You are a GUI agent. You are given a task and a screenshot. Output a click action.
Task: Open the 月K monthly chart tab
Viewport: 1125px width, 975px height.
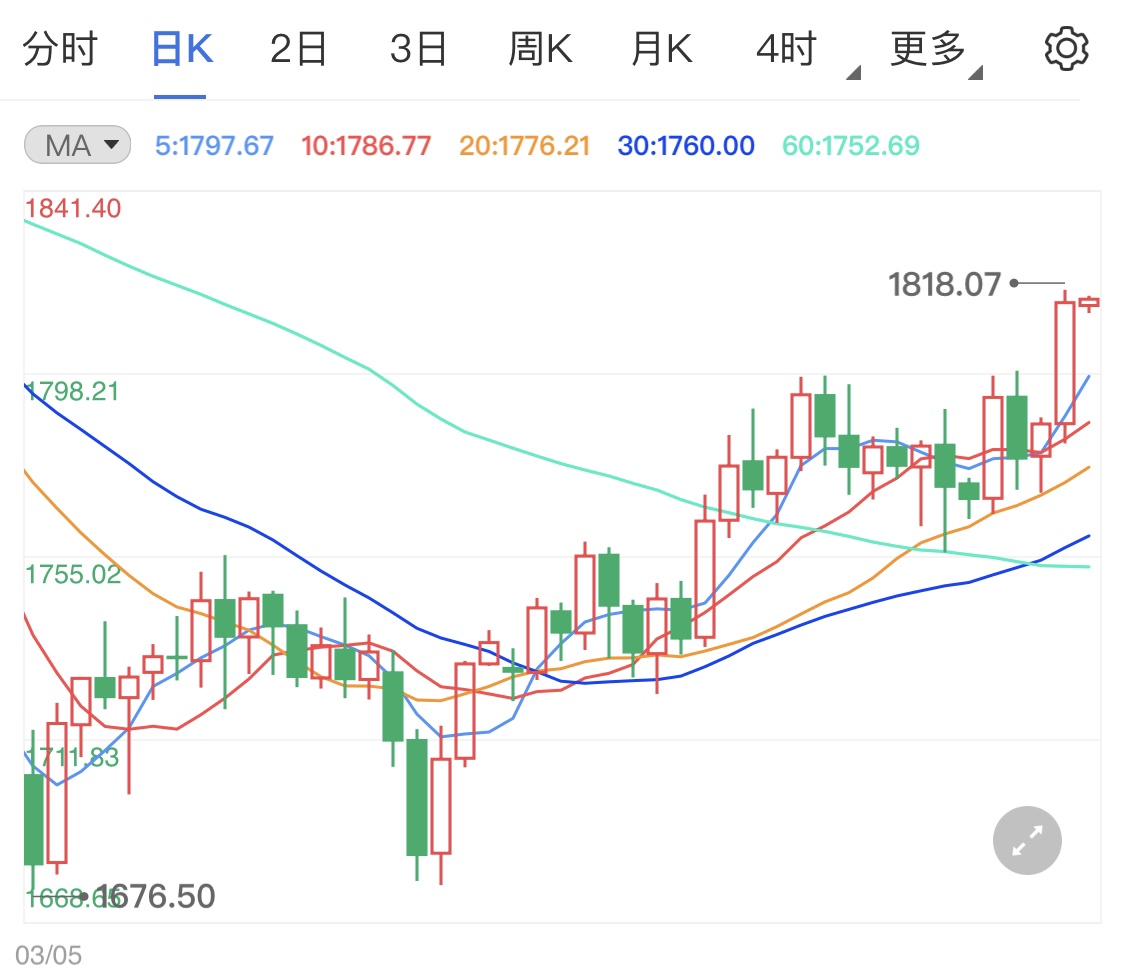coord(662,50)
